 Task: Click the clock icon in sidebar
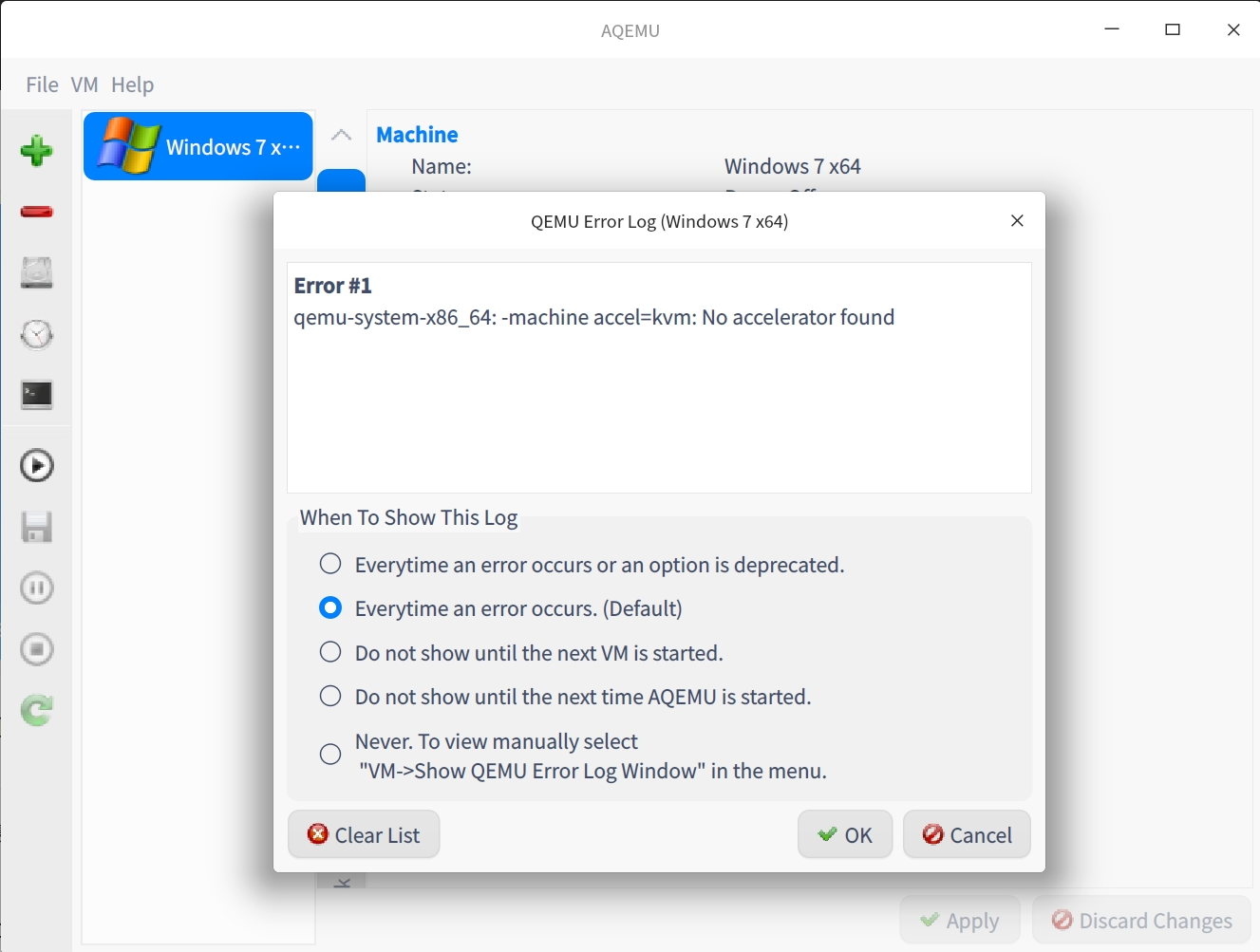(36, 334)
